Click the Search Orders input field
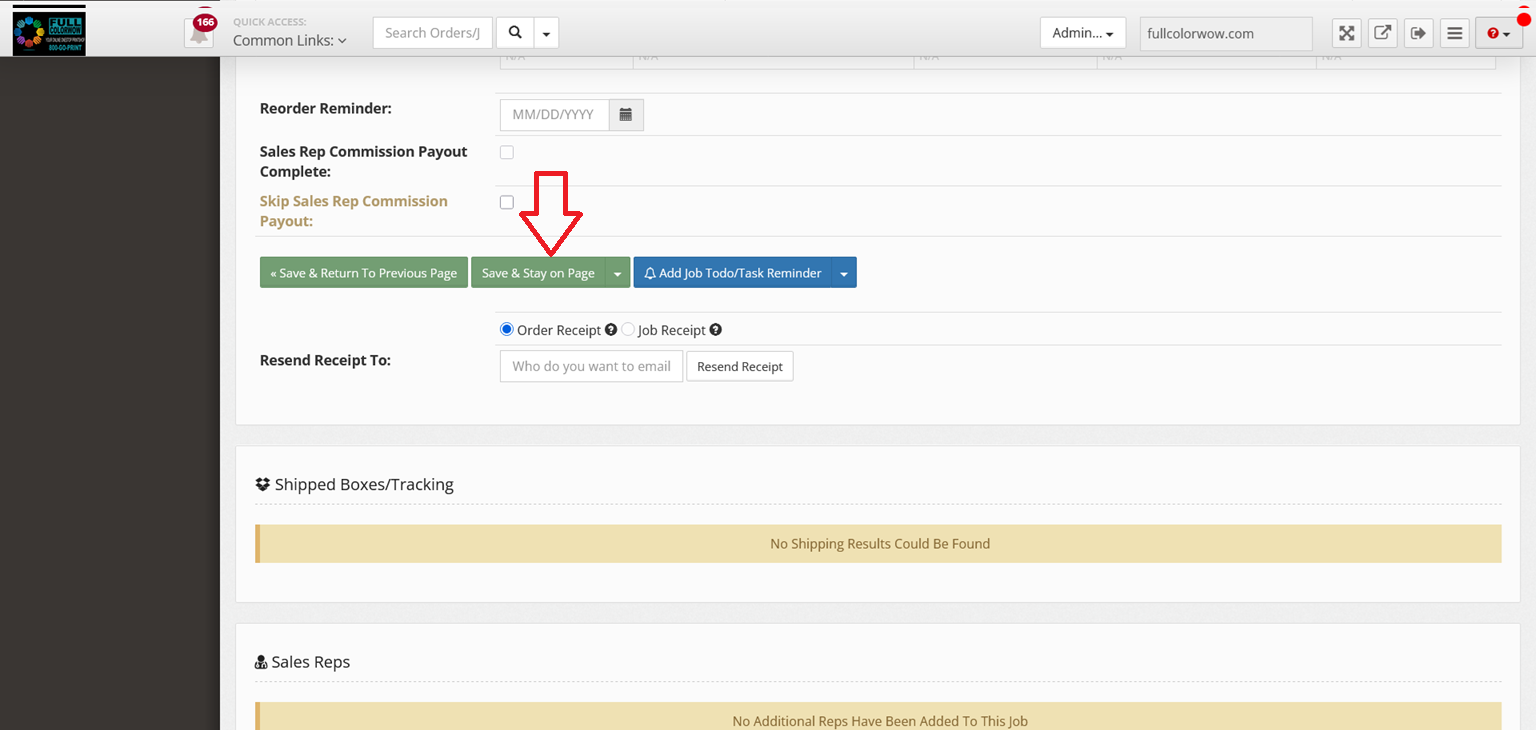 (433, 33)
